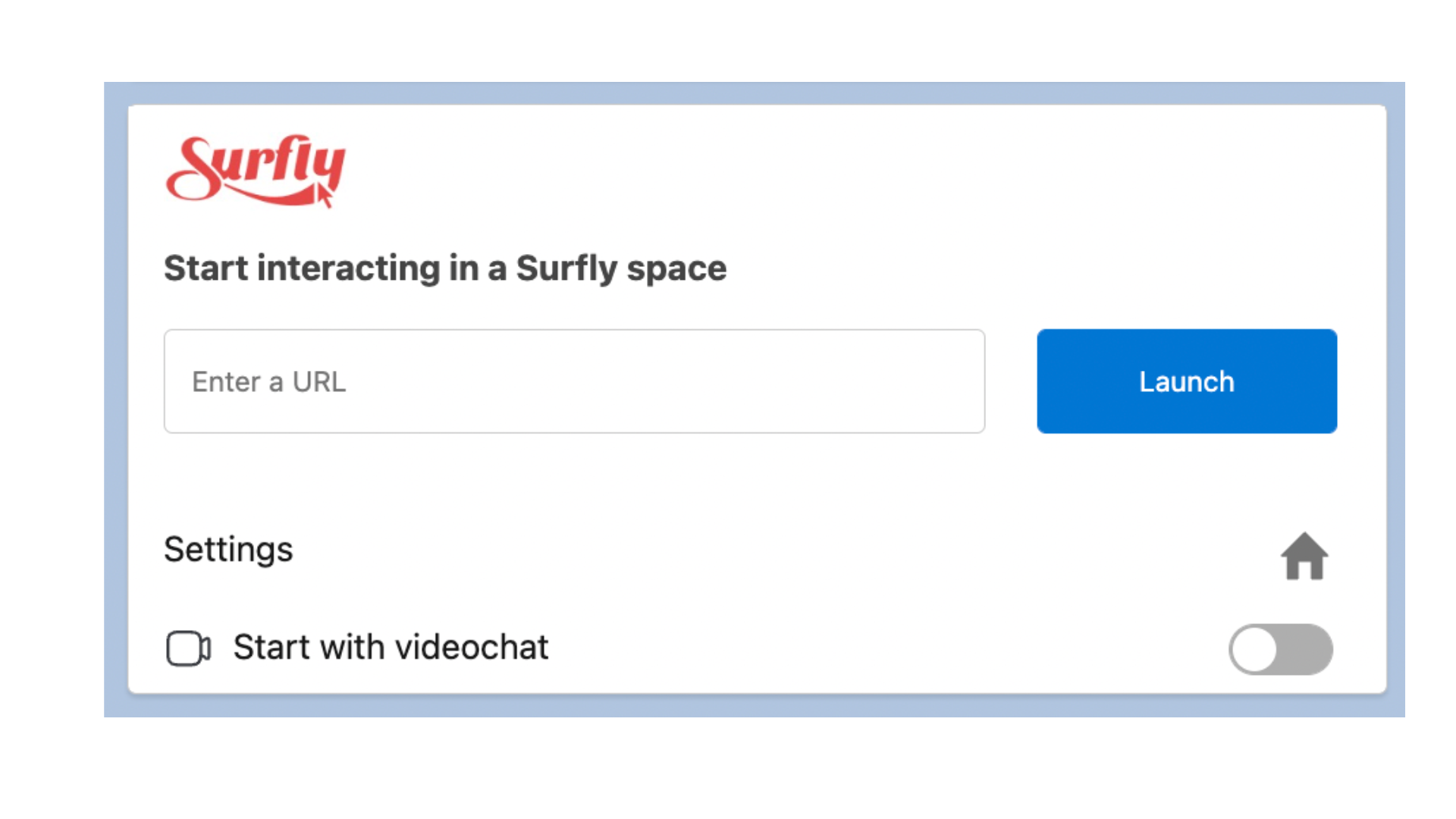The image size is (1456, 819).
Task: Click the Enter a URL placeholder text
Action: coord(269,381)
